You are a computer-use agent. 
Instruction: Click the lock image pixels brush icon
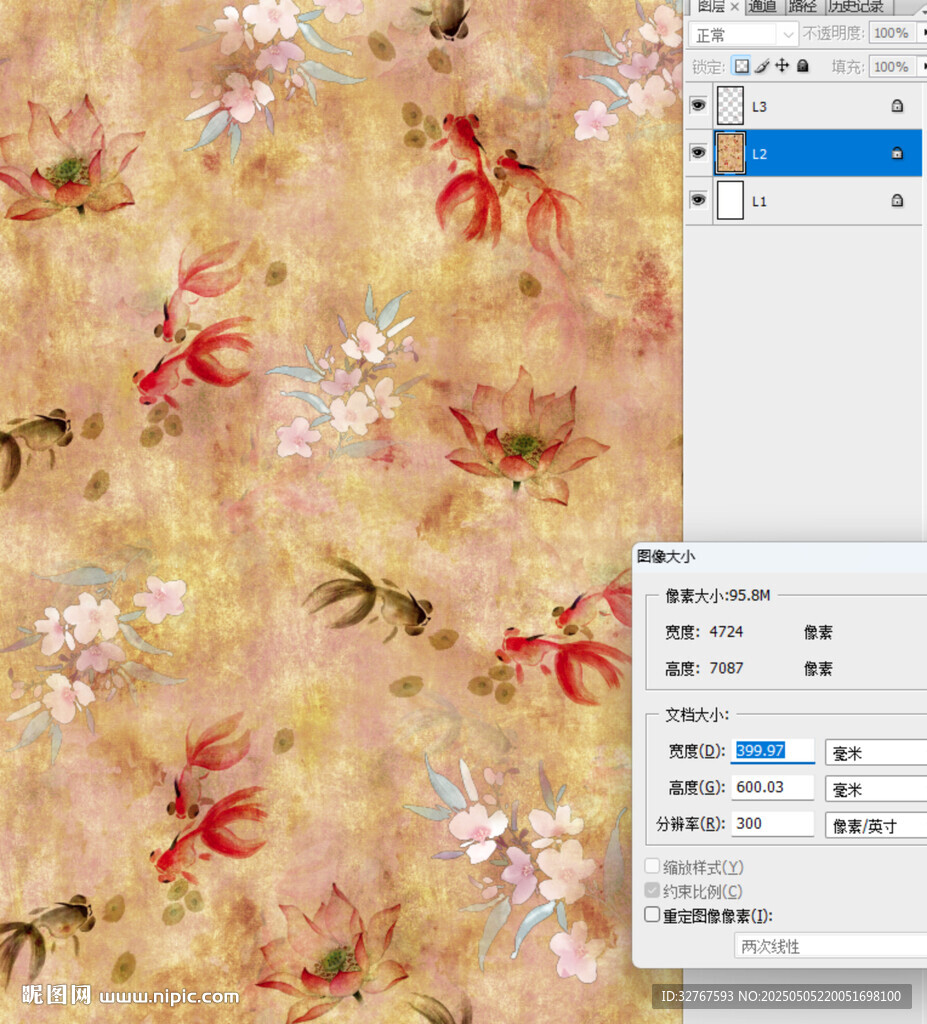(x=761, y=66)
